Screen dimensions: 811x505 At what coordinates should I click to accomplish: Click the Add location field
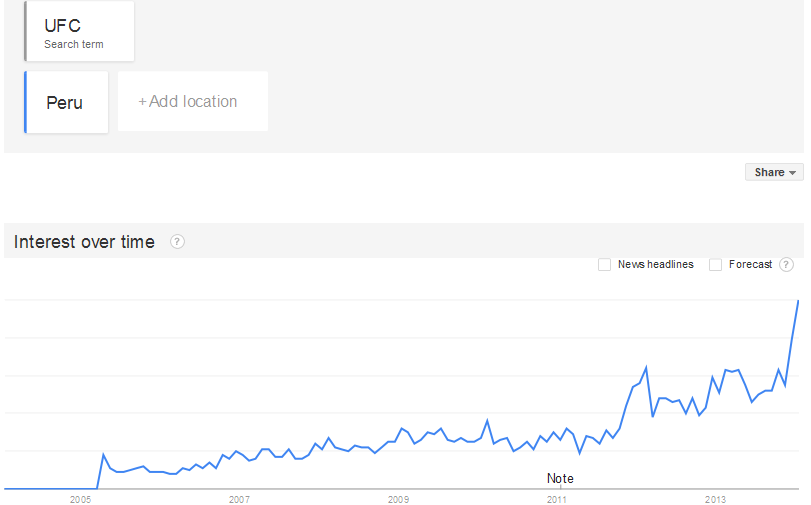[x=192, y=101]
